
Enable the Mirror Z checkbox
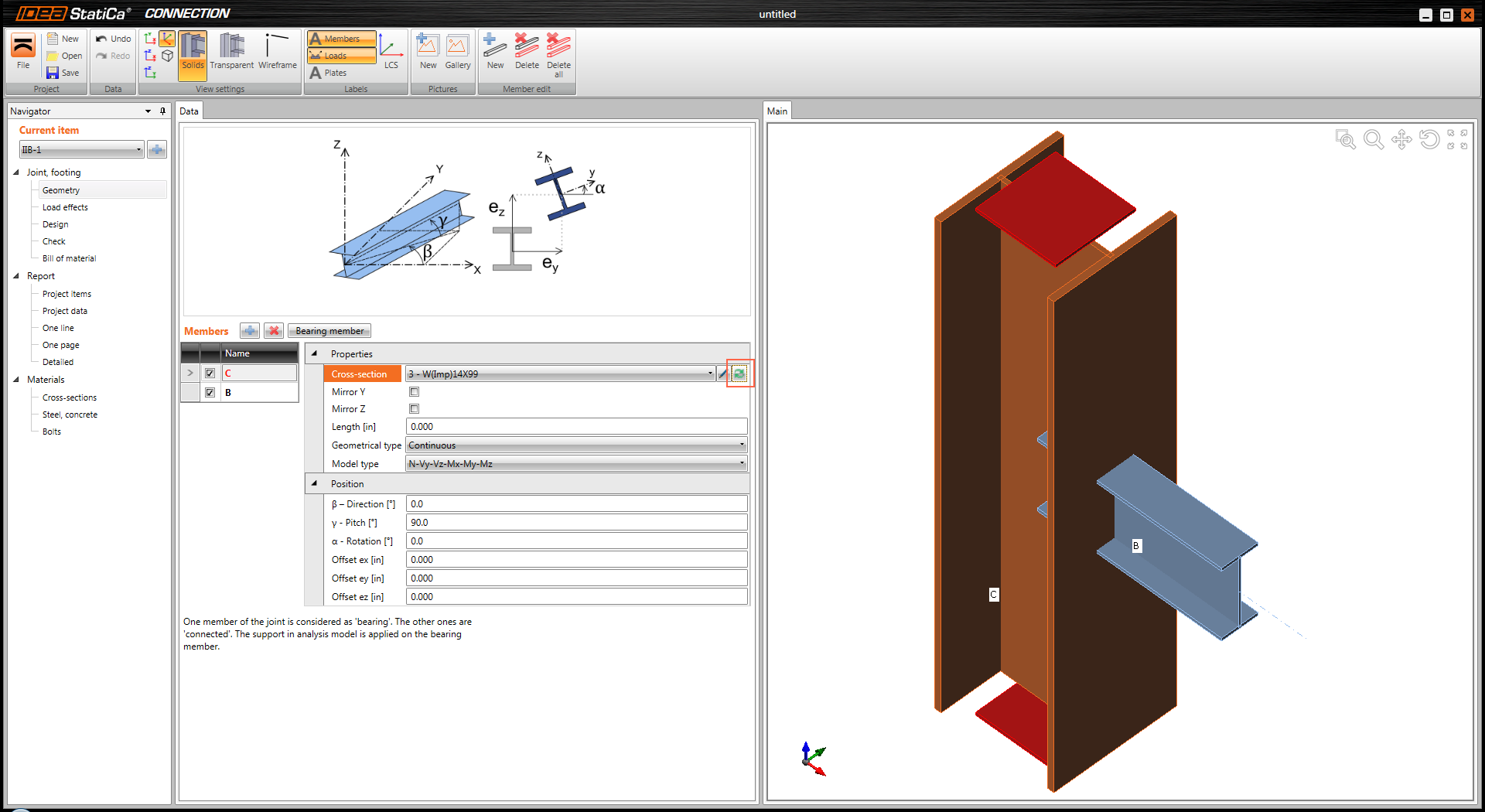tap(415, 409)
